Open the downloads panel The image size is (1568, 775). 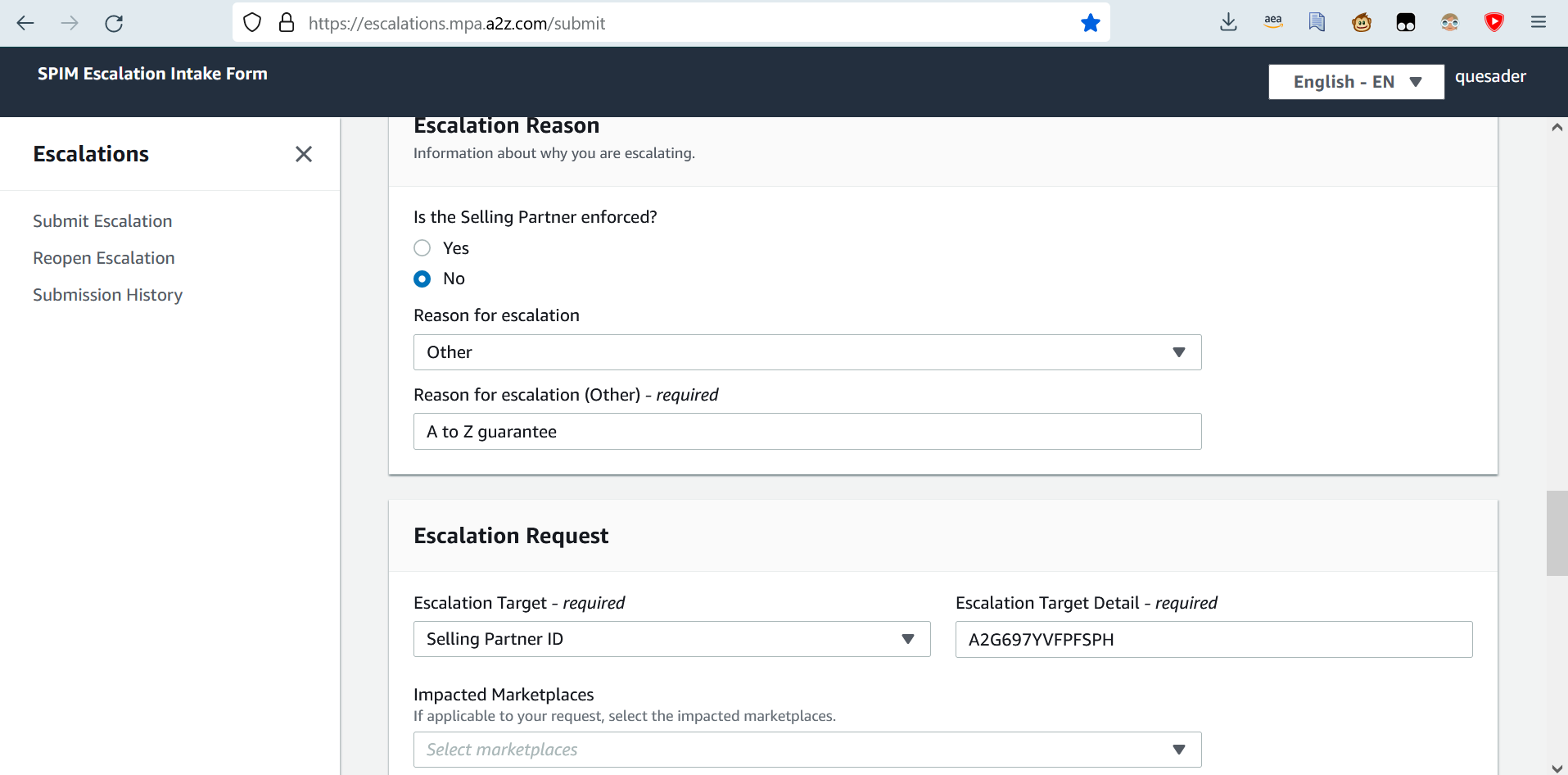pos(1228,23)
